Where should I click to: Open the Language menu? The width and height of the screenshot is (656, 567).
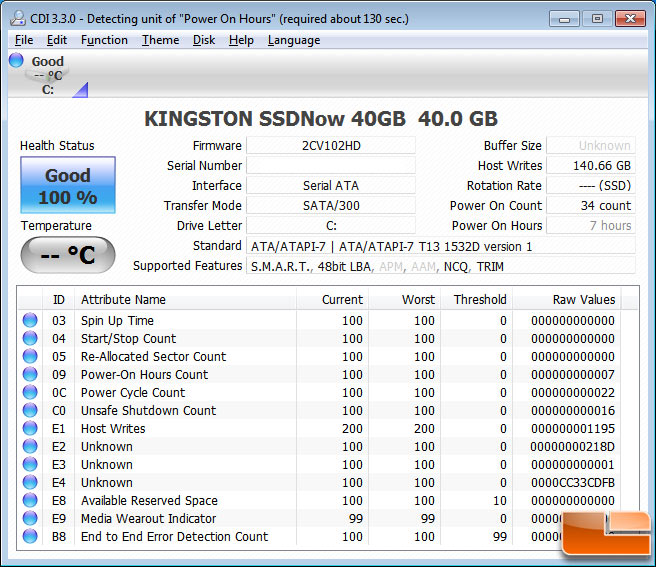click(294, 40)
